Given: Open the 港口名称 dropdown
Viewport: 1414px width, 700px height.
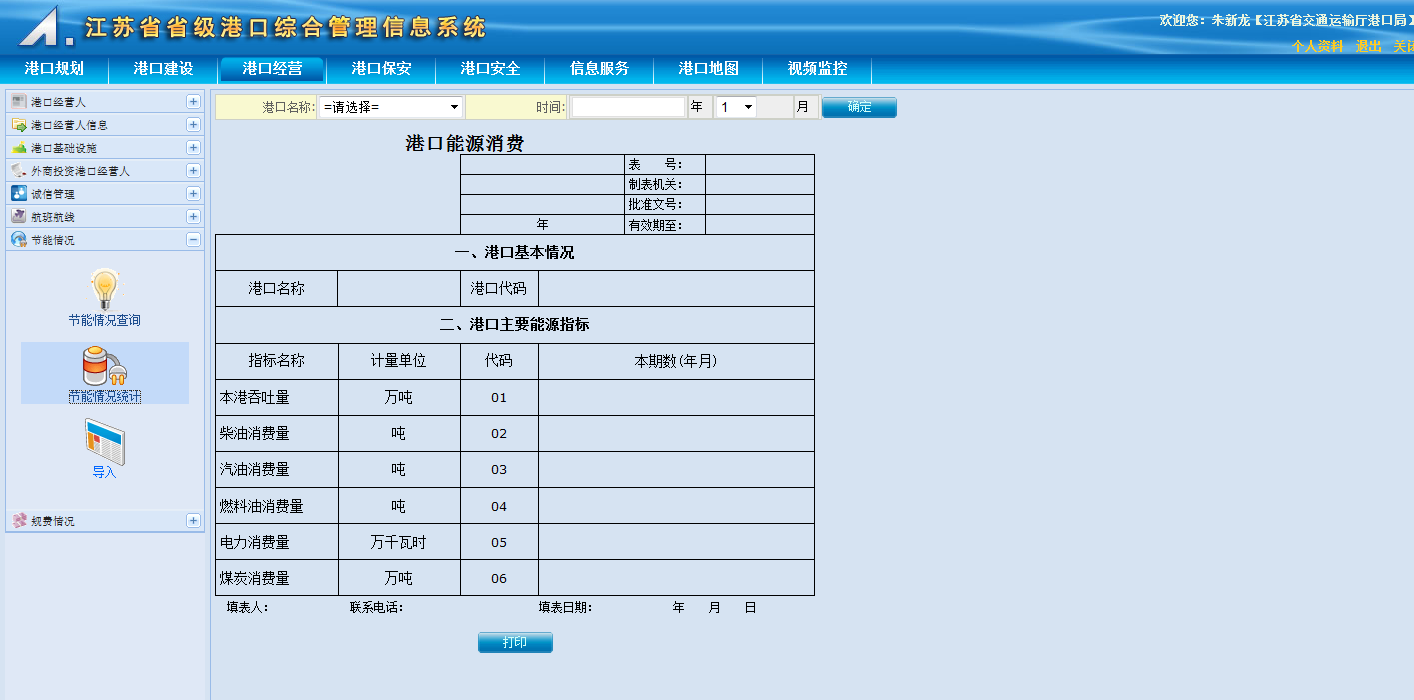Looking at the screenshot, I should tap(390, 107).
